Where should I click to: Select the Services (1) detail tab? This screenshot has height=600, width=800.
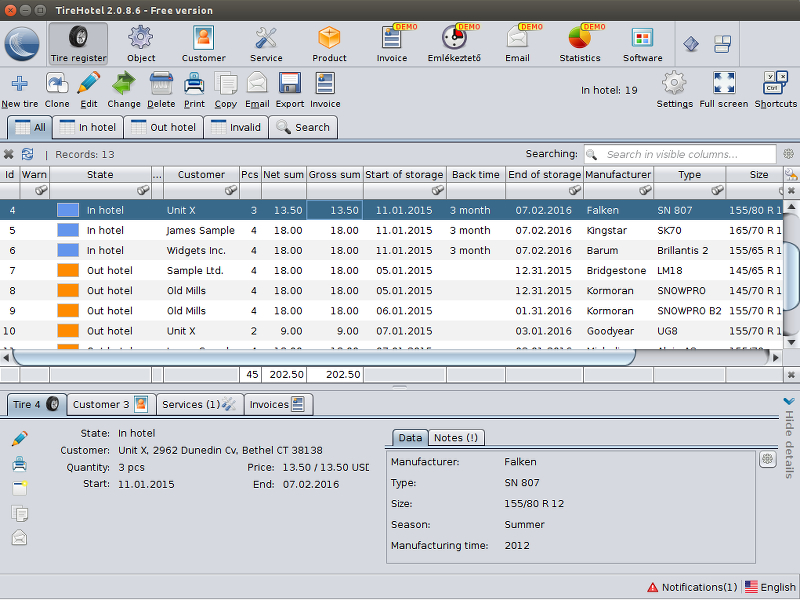click(199, 405)
